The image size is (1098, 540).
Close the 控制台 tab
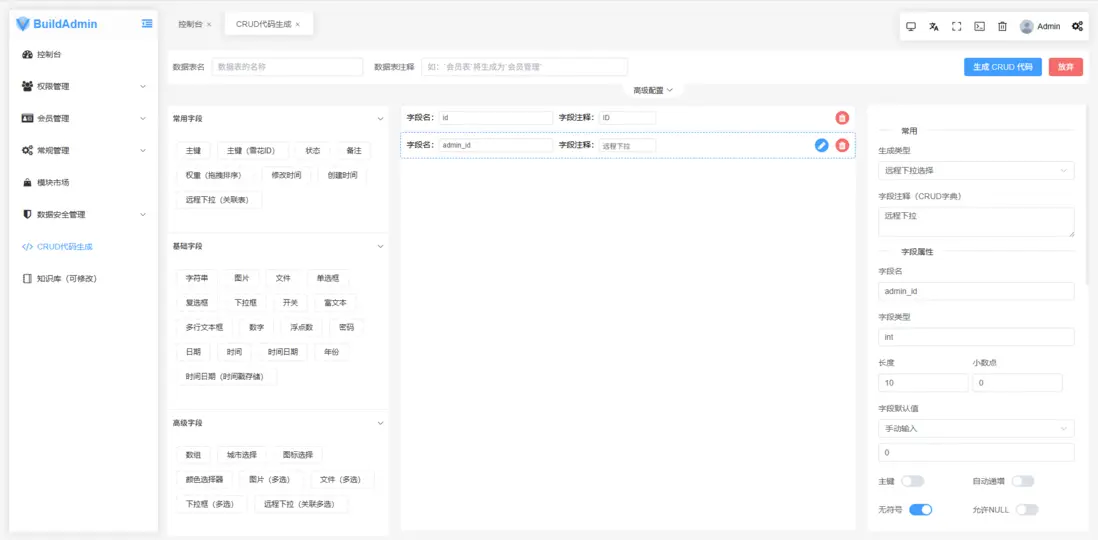click(x=209, y=25)
